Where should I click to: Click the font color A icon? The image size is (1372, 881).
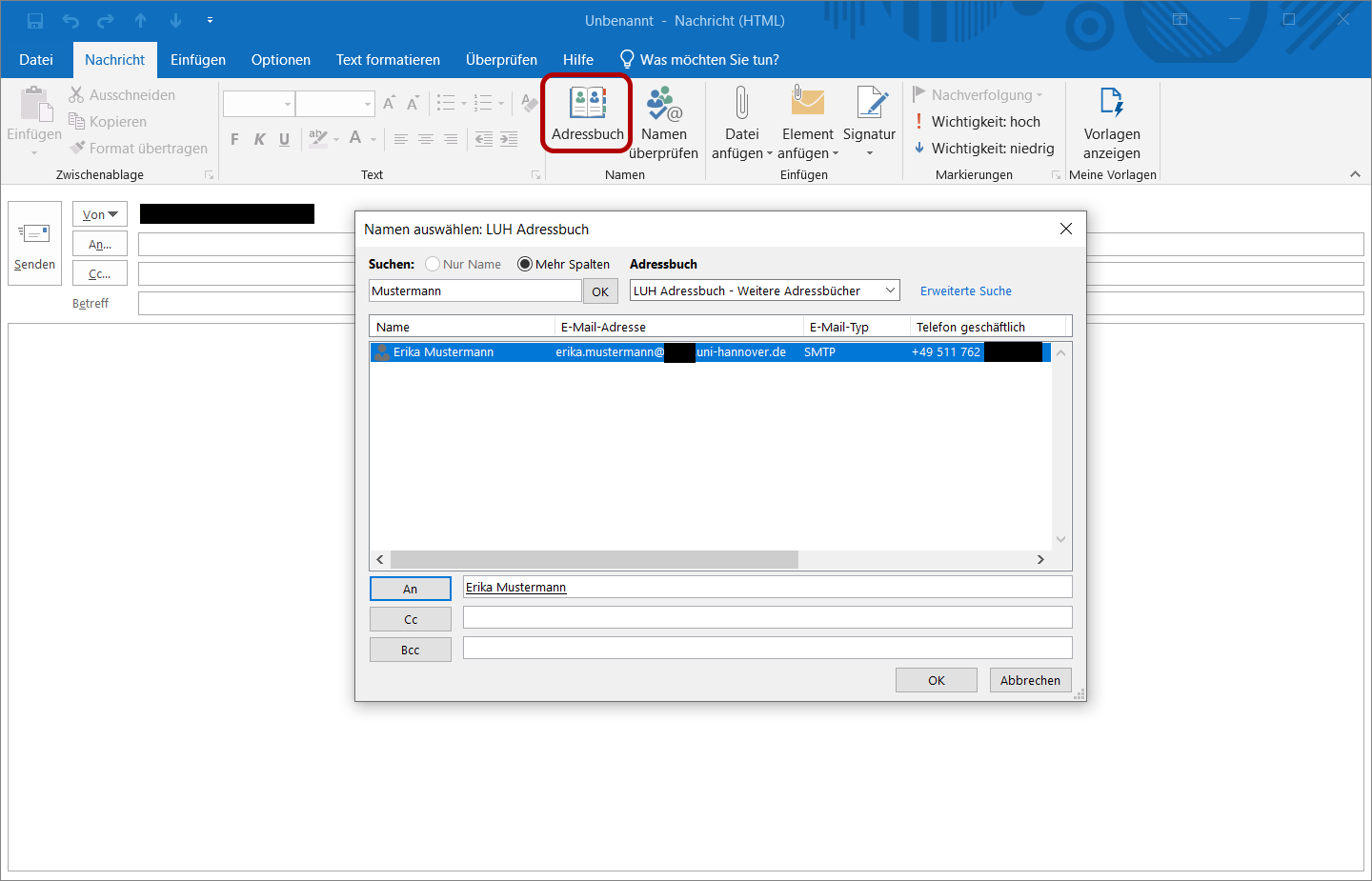[355, 139]
